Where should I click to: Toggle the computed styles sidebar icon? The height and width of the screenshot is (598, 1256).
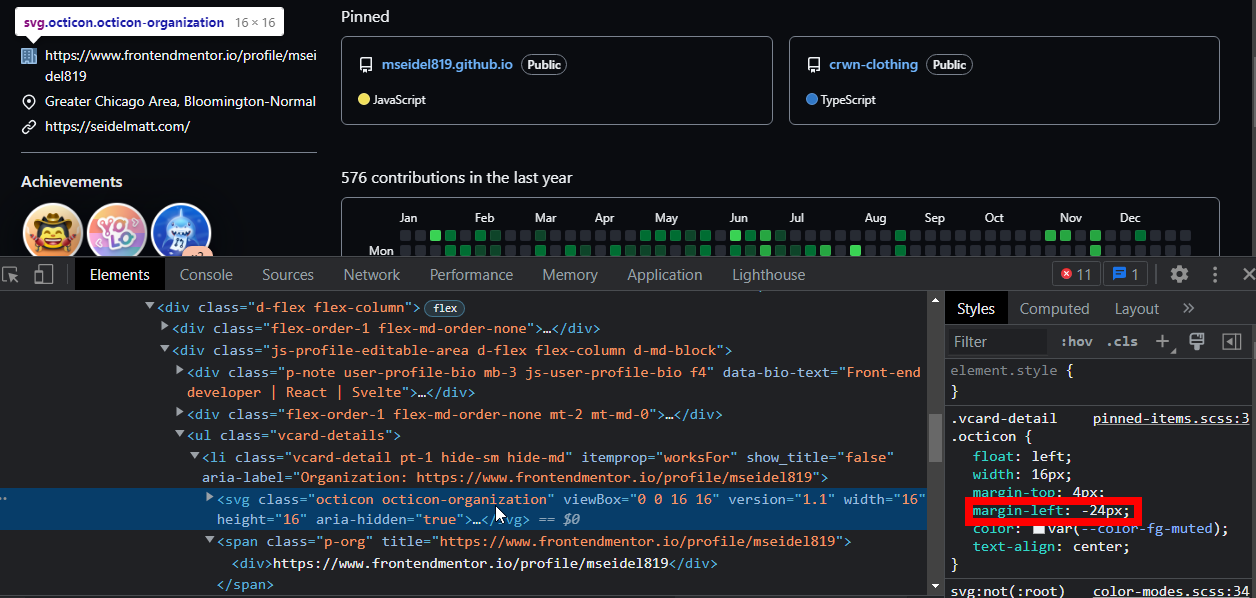point(1231,341)
